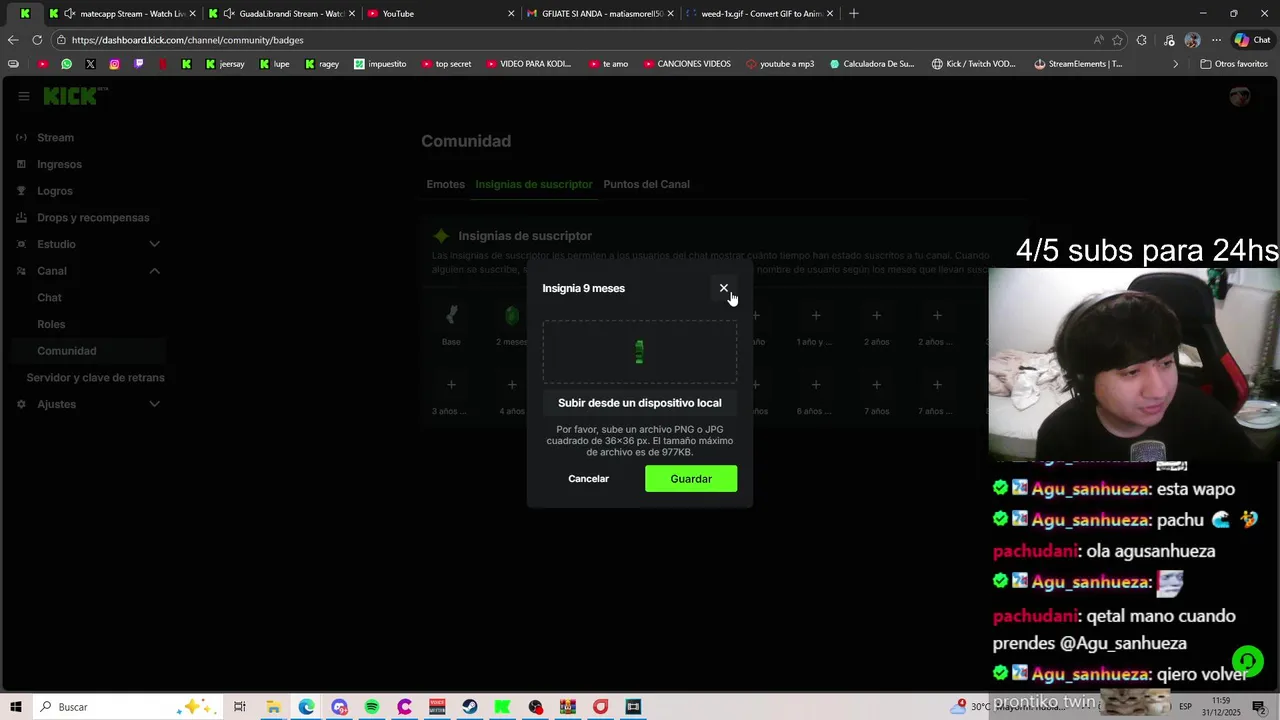Open Steam from the taskbar

point(469,707)
